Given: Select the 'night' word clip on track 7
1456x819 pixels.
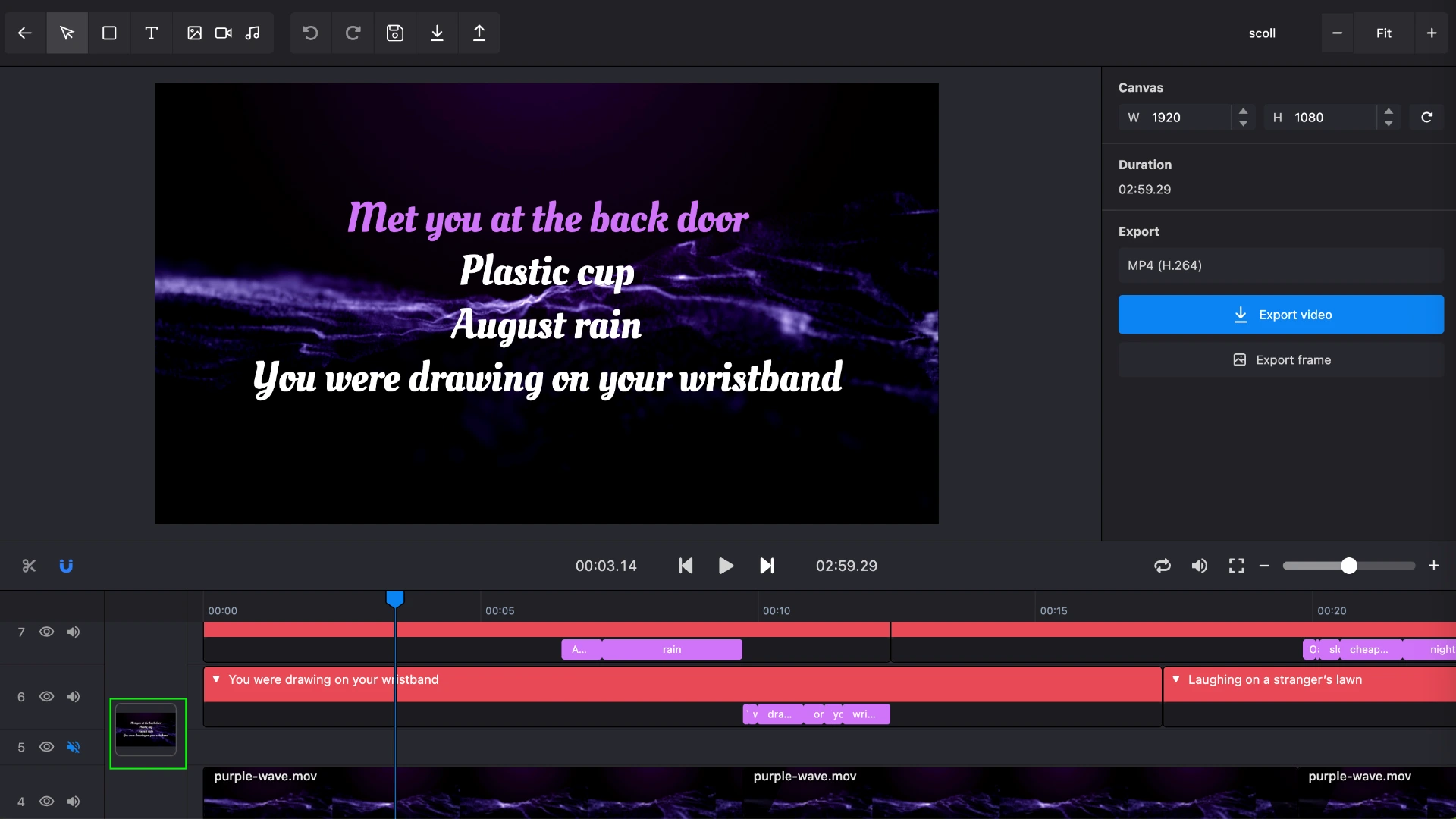Looking at the screenshot, I should point(1431,650).
